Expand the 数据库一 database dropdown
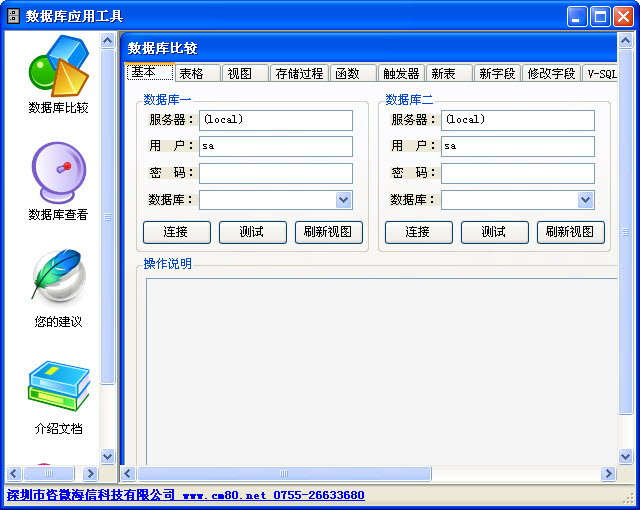Image resolution: width=640 pixels, height=510 pixels. [344, 200]
